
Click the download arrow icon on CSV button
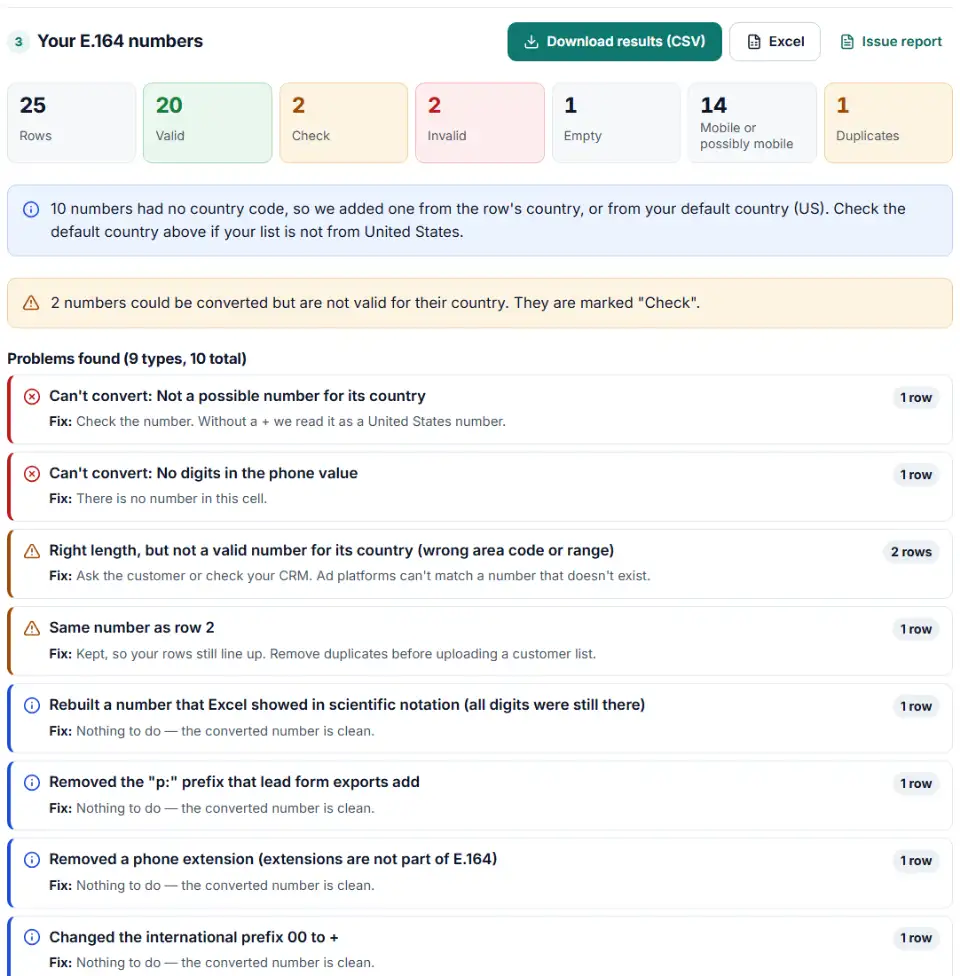click(x=530, y=42)
